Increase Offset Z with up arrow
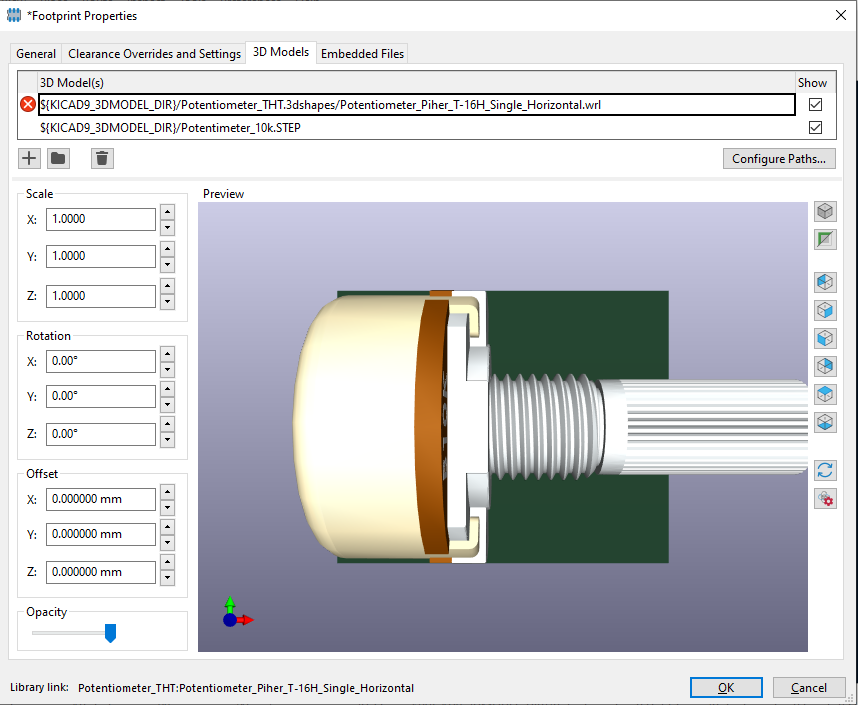 point(167,563)
